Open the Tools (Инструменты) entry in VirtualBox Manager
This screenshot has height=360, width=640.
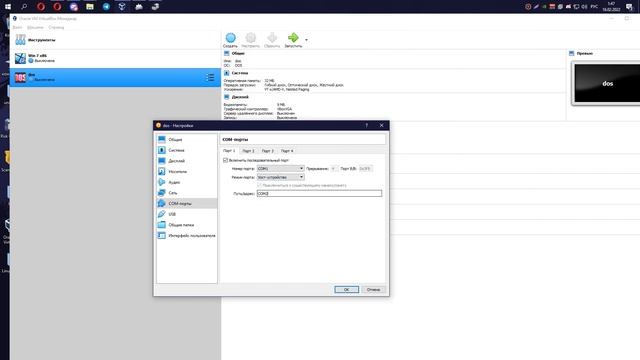coord(115,40)
